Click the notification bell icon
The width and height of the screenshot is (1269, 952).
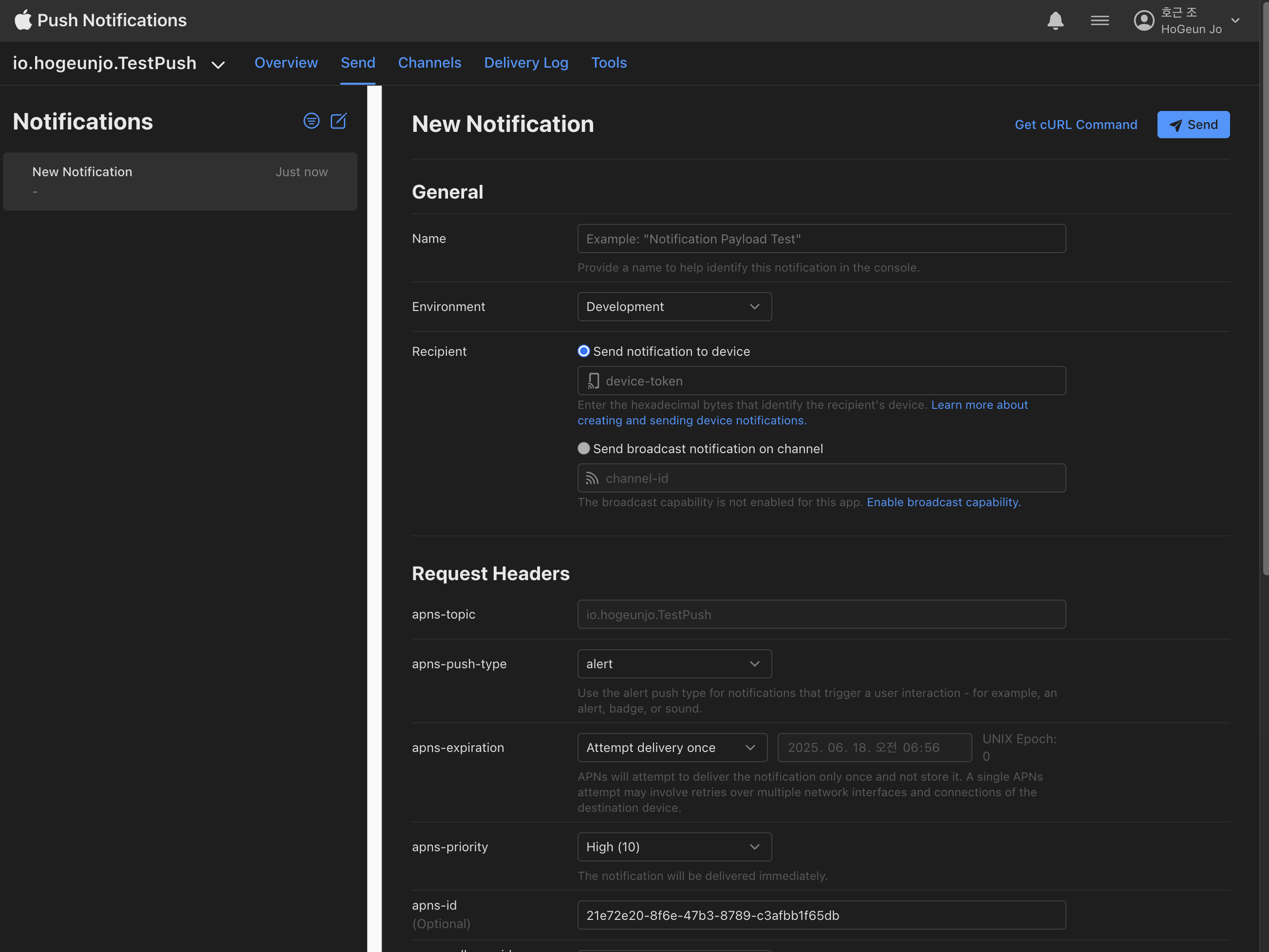pyautogui.click(x=1055, y=20)
